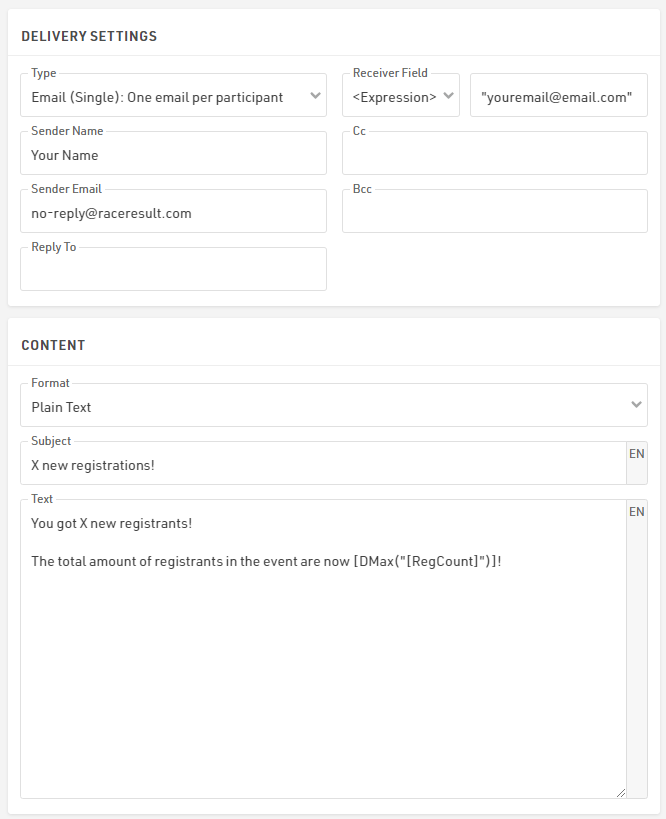Click into the Reply To field

pos(173,269)
